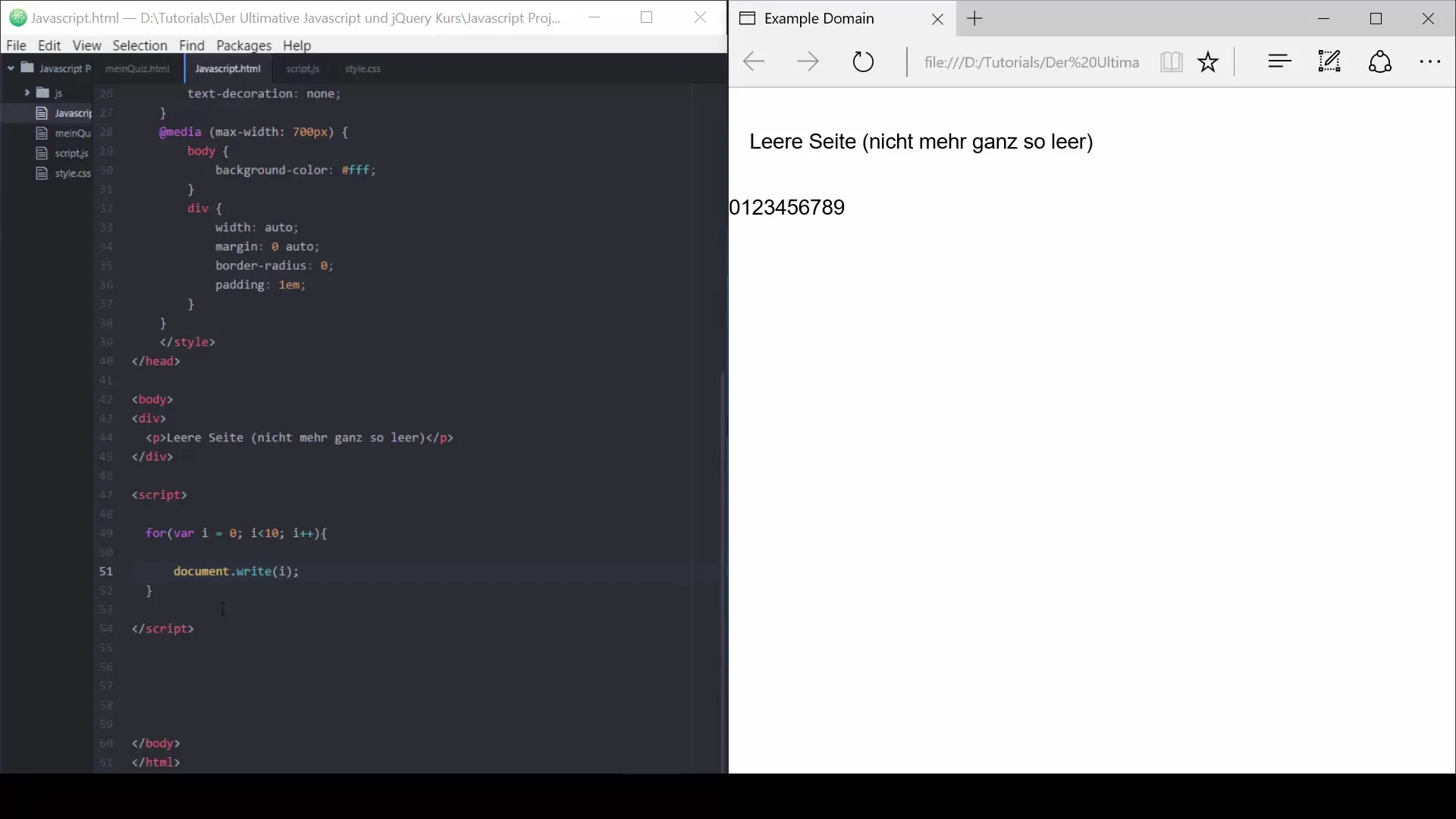Click the document.write(i); code line
The width and height of the screenshot is (1456, 819).
click(236, 572)
